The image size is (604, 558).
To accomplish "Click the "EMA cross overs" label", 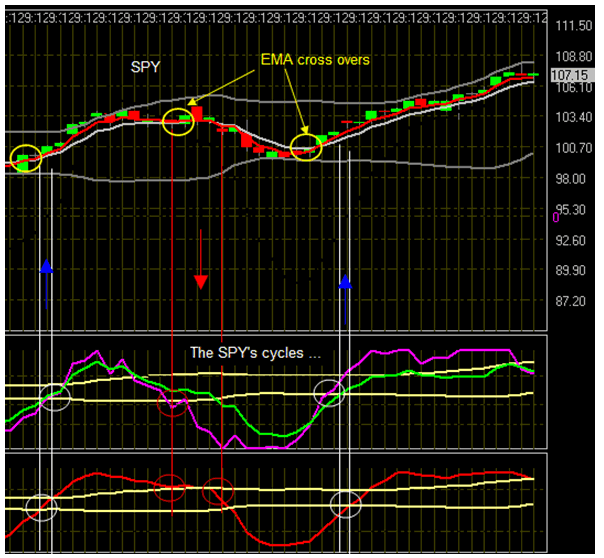I will tap(315, 60).
